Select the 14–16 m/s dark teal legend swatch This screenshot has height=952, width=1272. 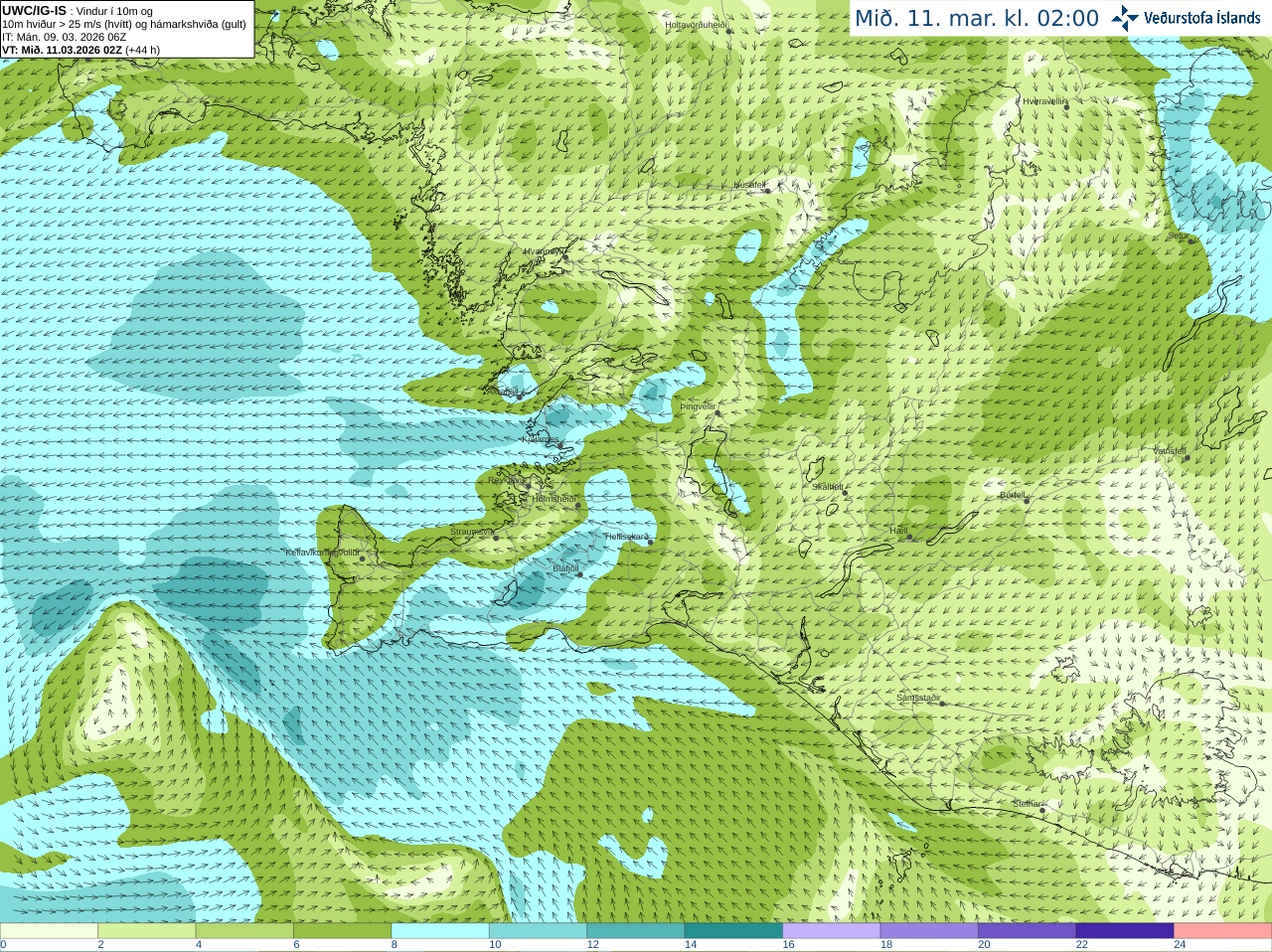click(733, 931)
